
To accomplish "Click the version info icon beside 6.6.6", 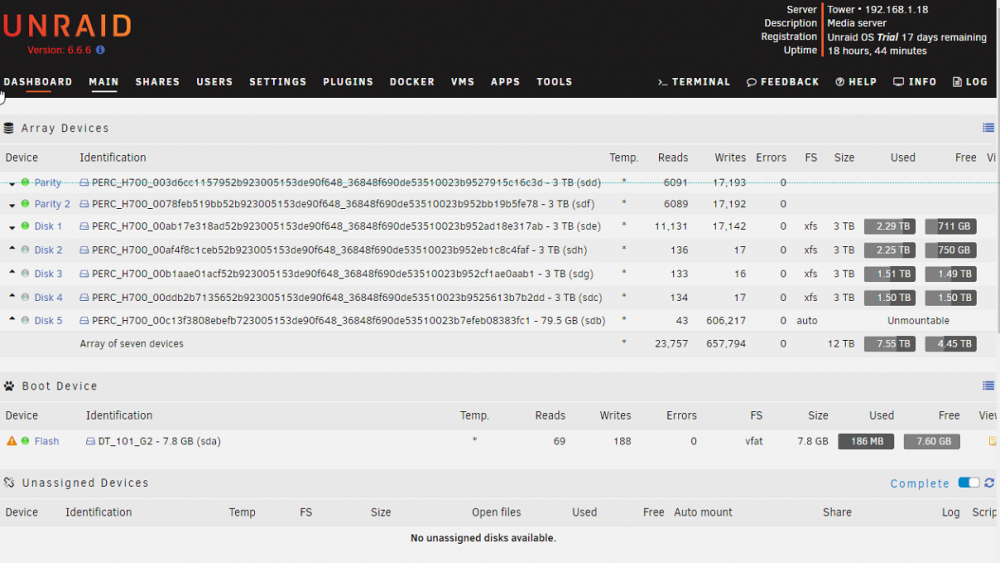I will point(100,50).
